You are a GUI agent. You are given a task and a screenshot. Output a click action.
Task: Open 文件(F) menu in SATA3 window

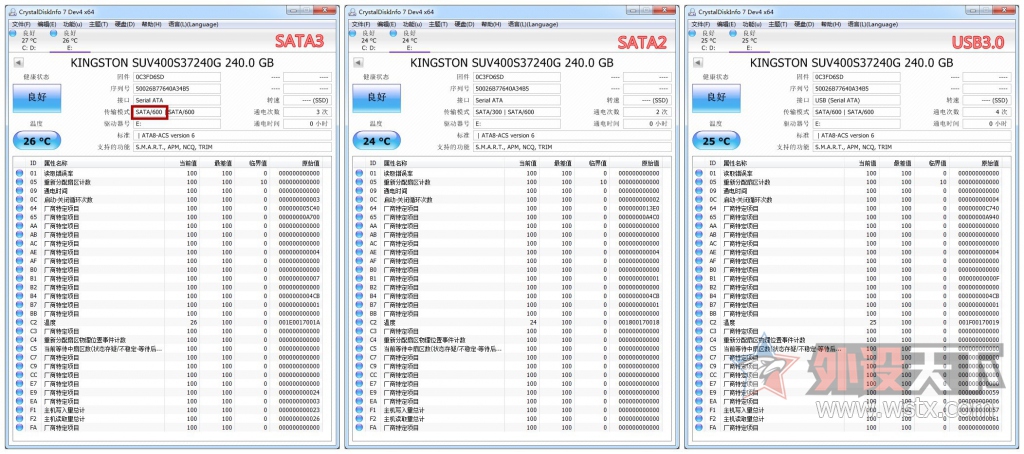point(21,24)
